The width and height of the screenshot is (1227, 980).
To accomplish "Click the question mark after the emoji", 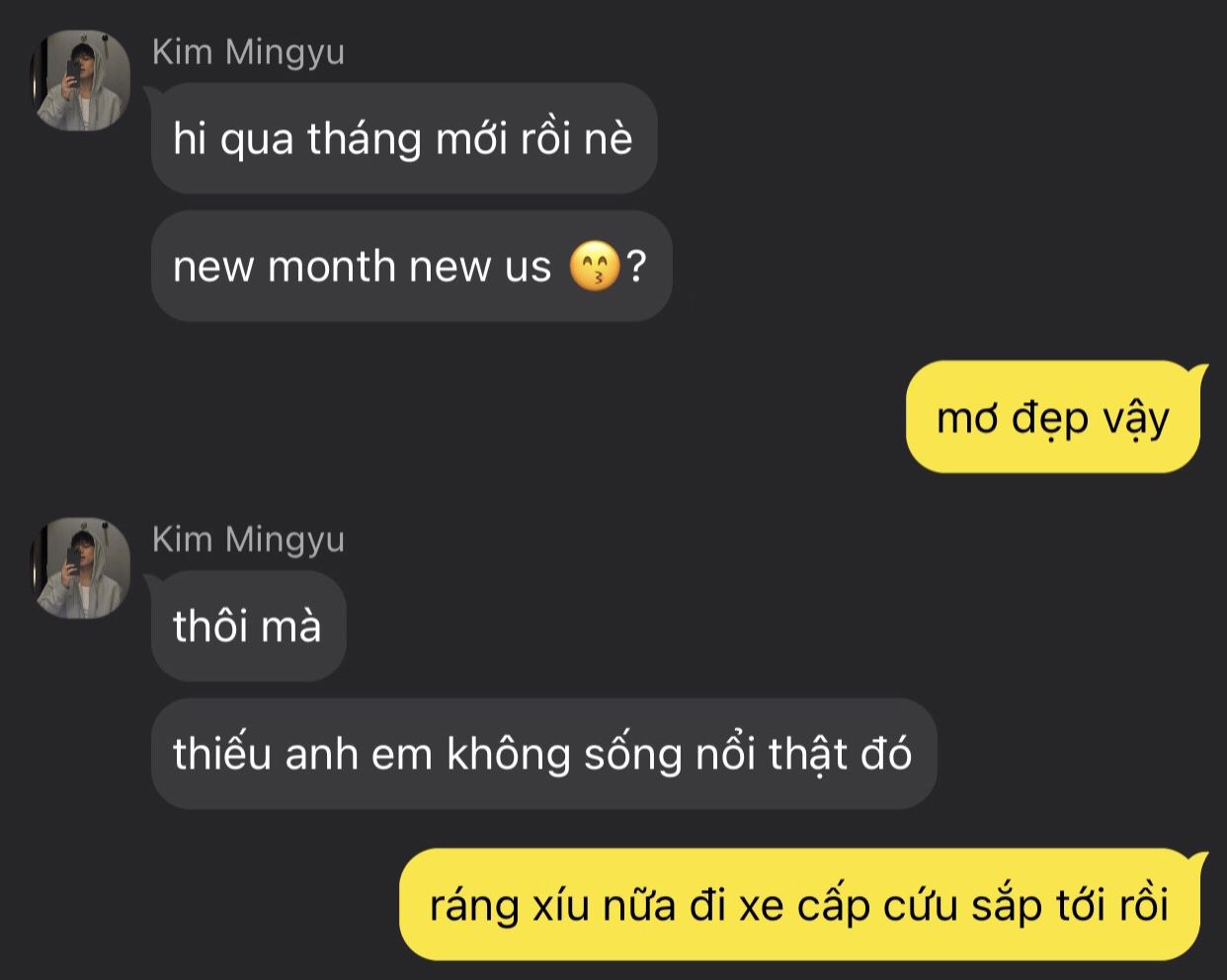I will click(x=636, y=267).
